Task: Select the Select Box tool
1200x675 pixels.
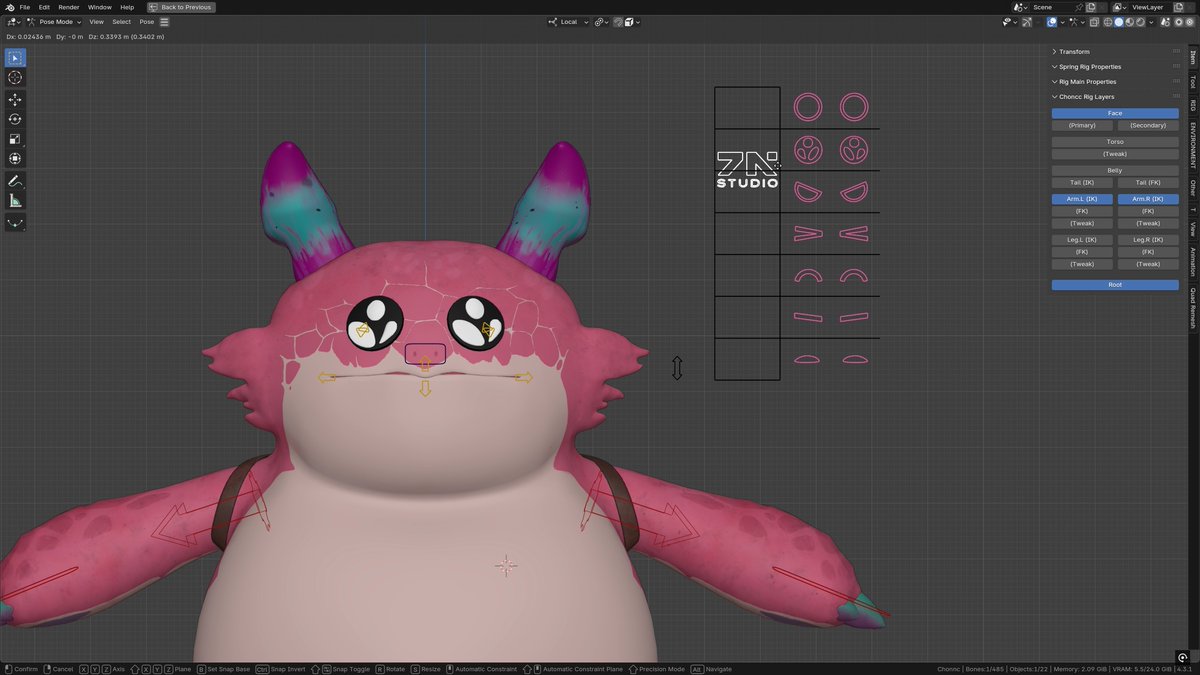Action: (x=15, y=58)
